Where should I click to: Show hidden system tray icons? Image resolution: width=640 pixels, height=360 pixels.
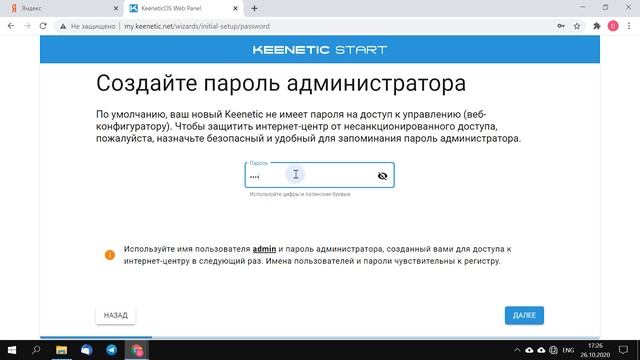pos(517,350)
